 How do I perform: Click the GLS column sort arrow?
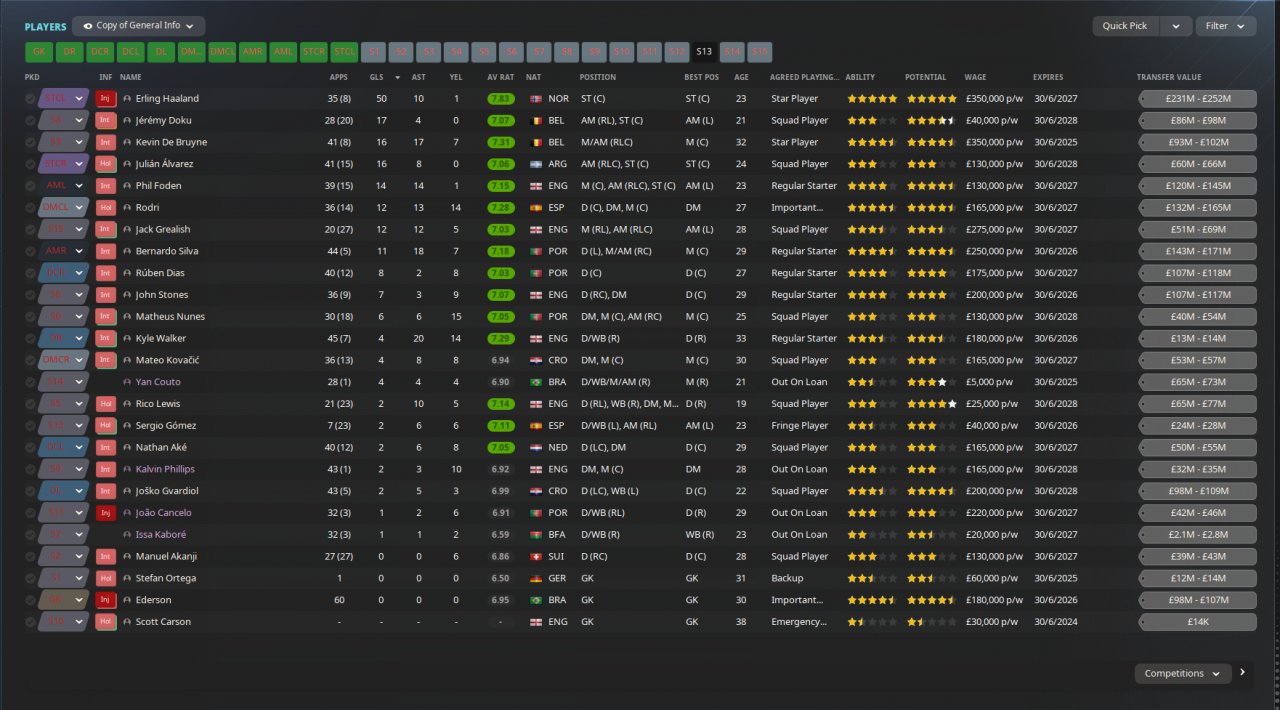pyautogui.click(x=397, y=77)
